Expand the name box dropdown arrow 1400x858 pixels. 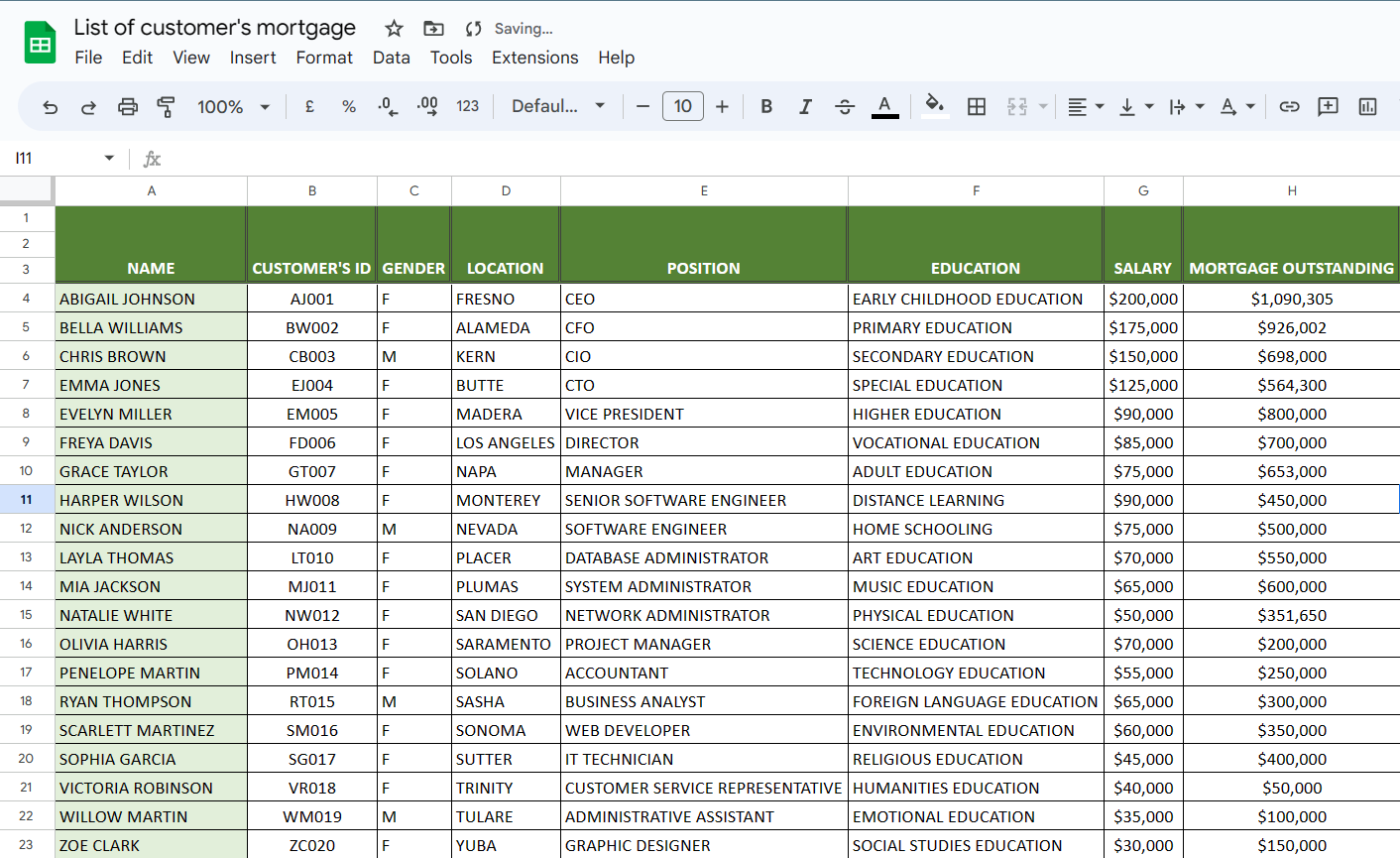pyautogui.click(x=109, y=159)
